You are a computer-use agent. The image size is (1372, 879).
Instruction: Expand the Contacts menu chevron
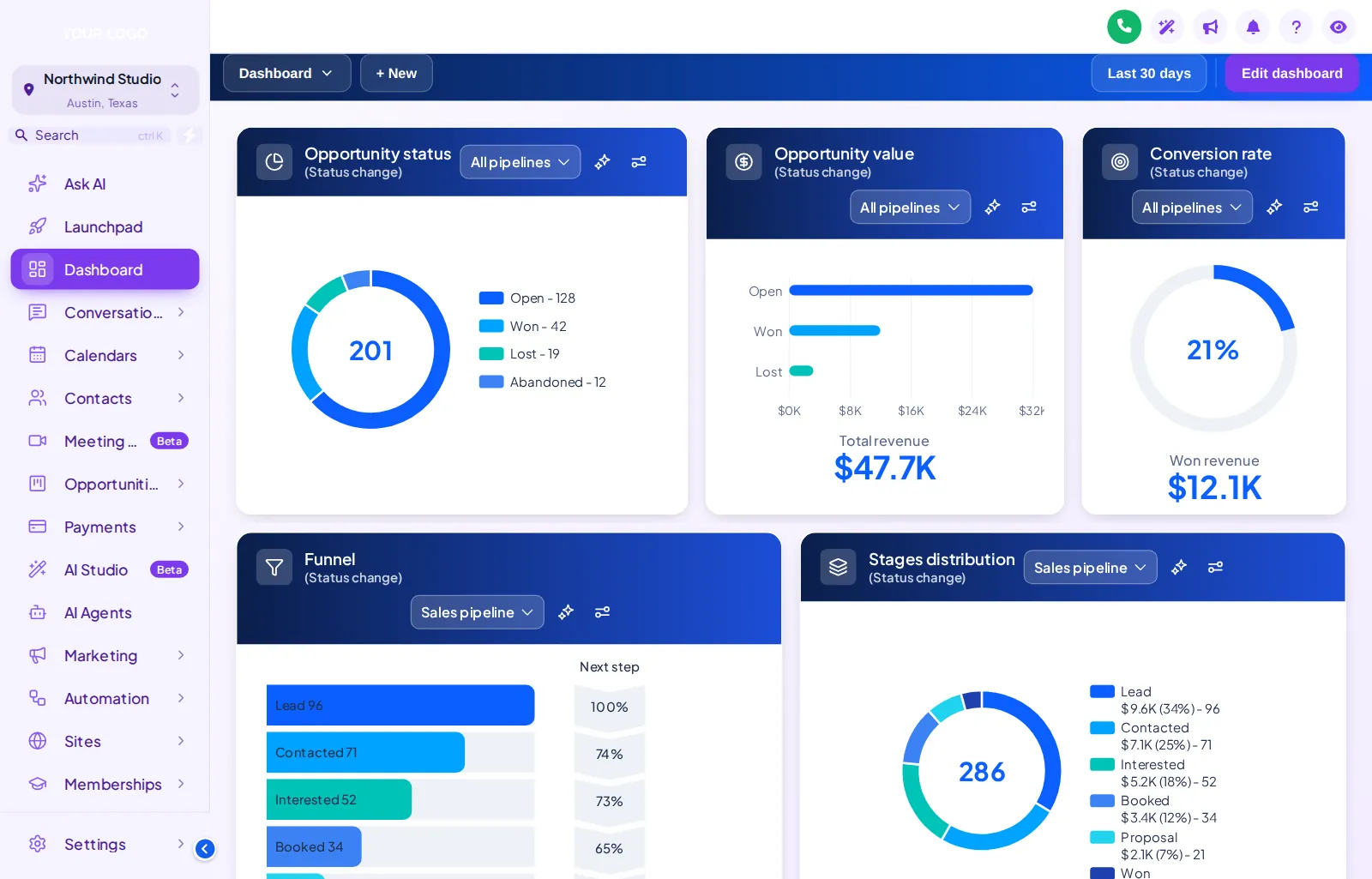click(181, 398)
